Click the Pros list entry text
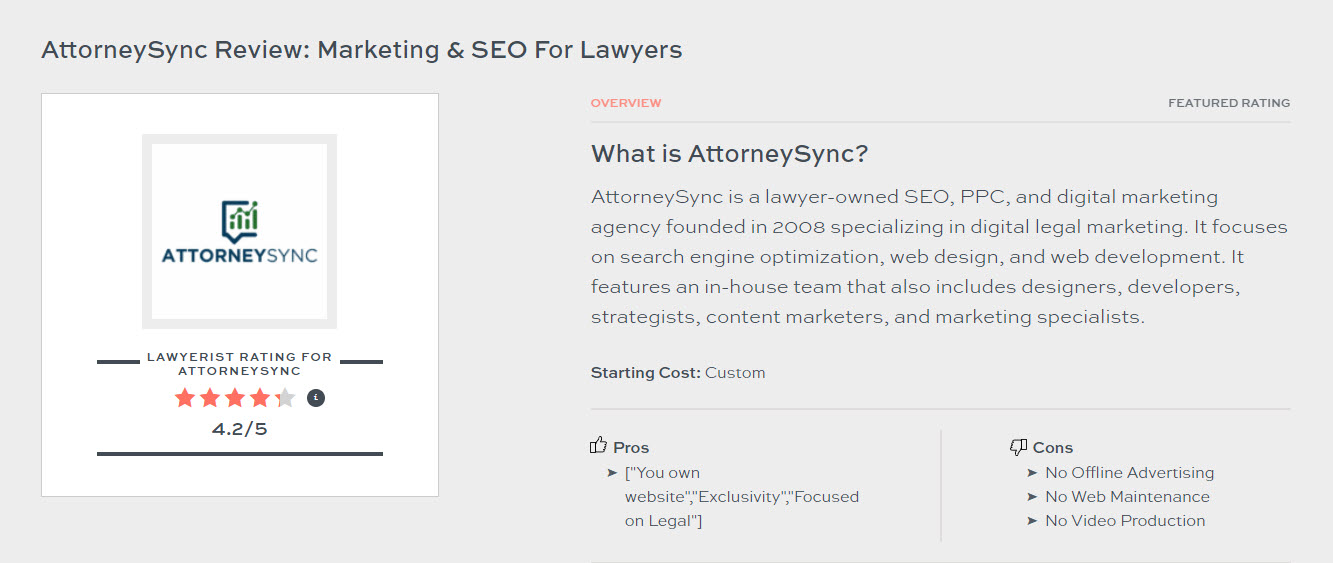Viewport: 1333px width, 563px height. pyautogui.click(x=742, y=497)
